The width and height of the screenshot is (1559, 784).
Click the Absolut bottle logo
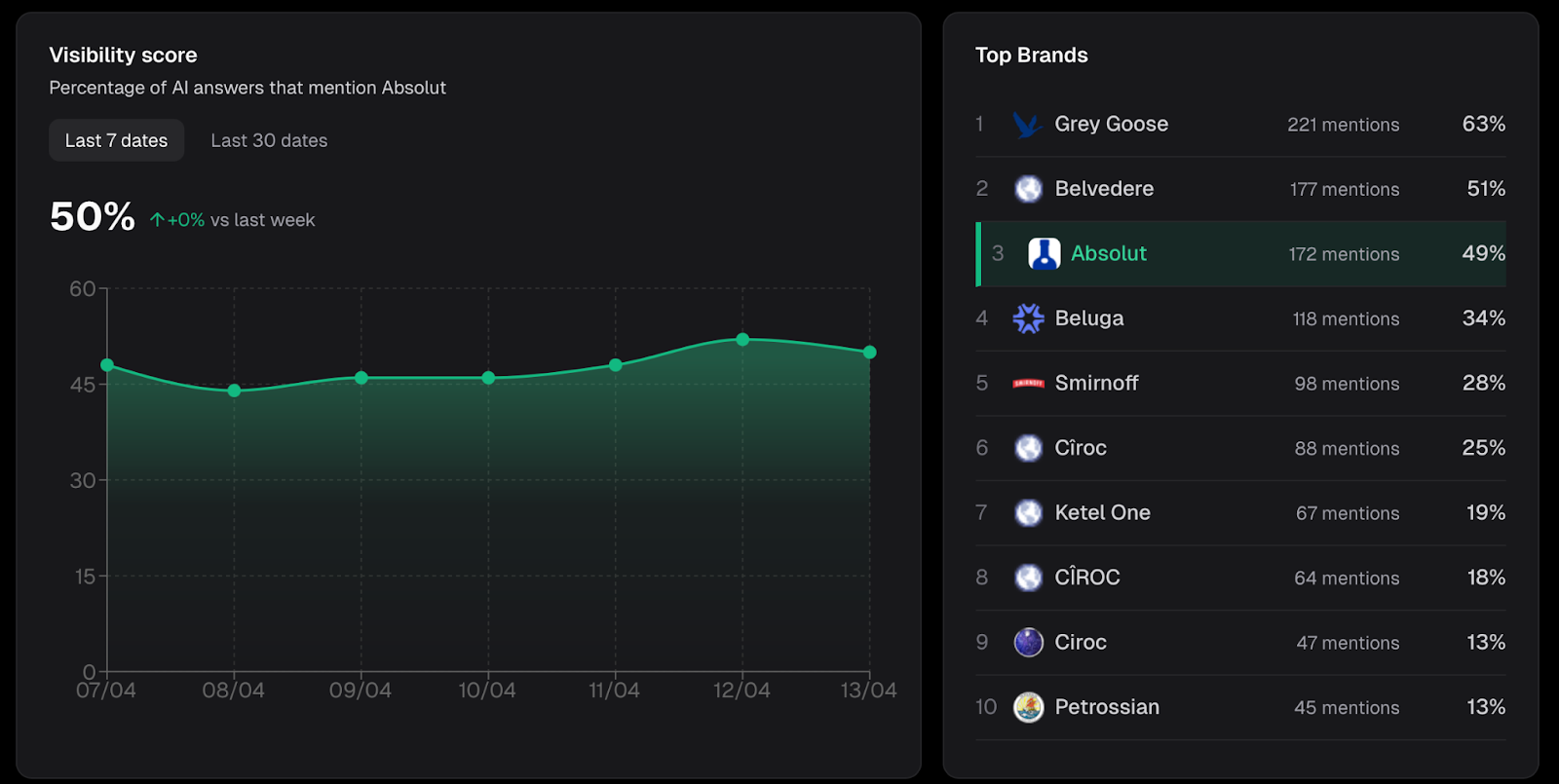[1045, 253]
